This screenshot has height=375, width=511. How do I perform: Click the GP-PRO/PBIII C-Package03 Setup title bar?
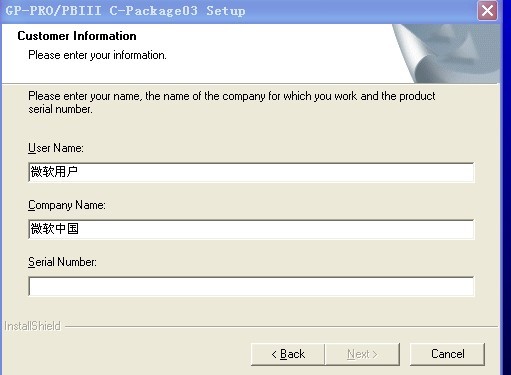pyautogui.click(x=238, y=11)
